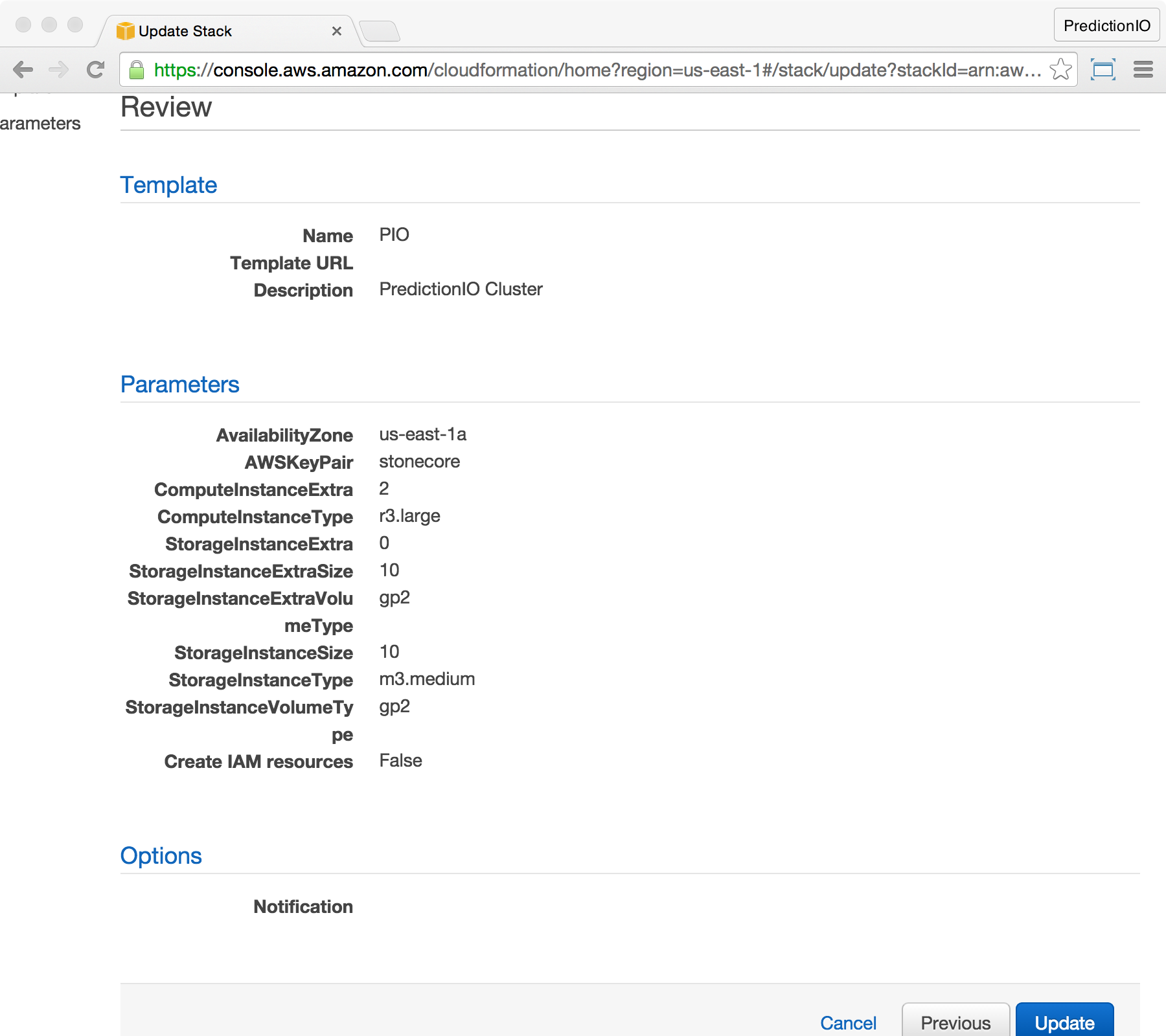Open a new browser tab

pos(380,31)
